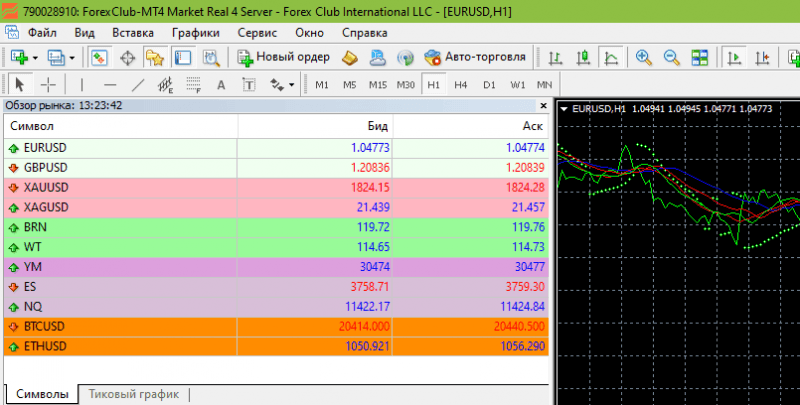Click the Zoom In magnifier
The image size is (800, 405).
[x=644, y=58]
